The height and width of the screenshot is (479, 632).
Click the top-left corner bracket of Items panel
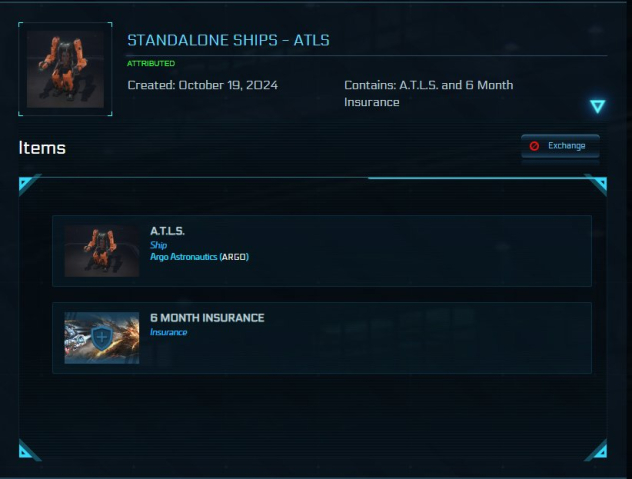pos(27,184)
